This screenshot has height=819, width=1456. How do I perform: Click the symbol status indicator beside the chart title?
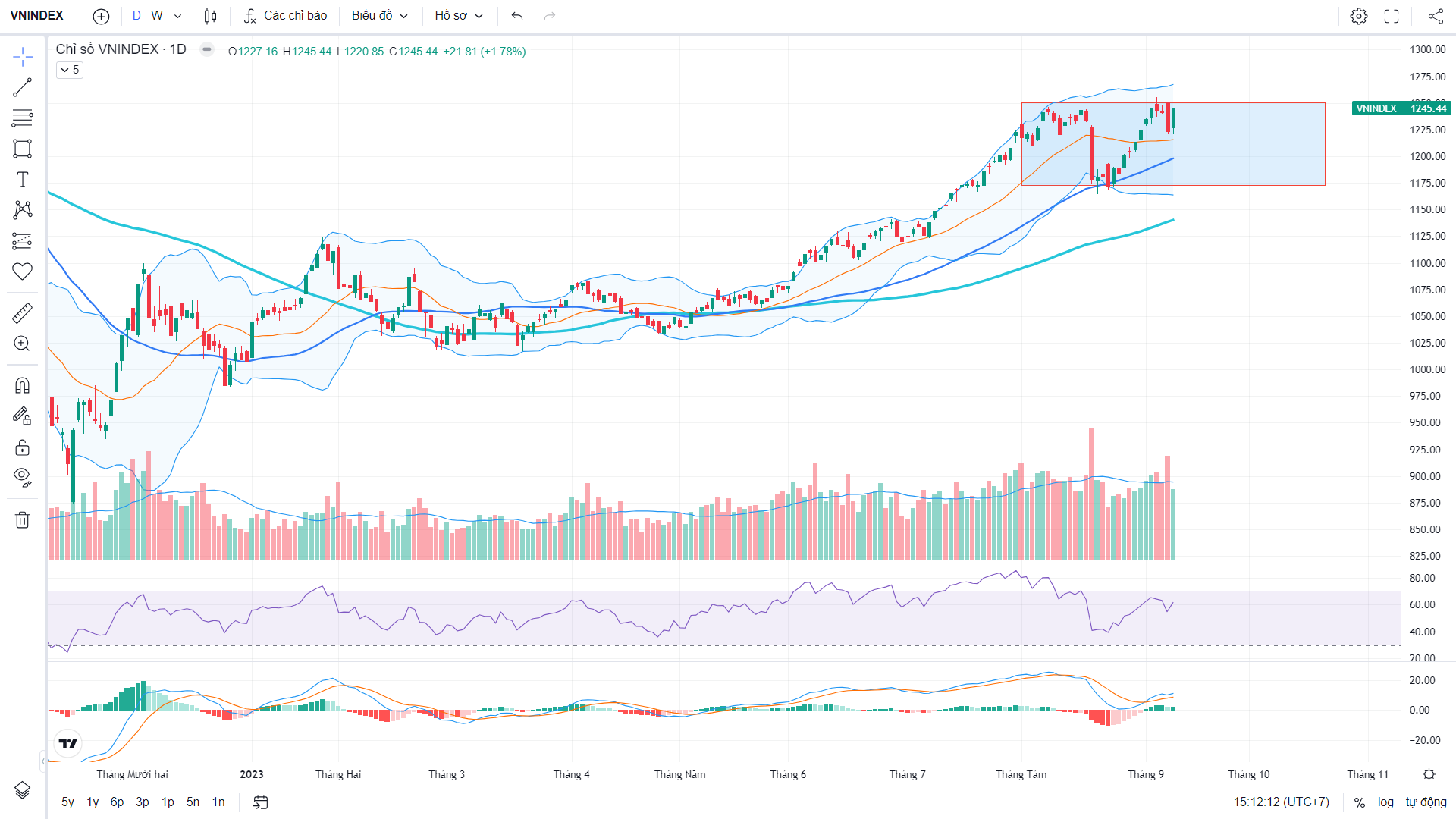[207, 50]
